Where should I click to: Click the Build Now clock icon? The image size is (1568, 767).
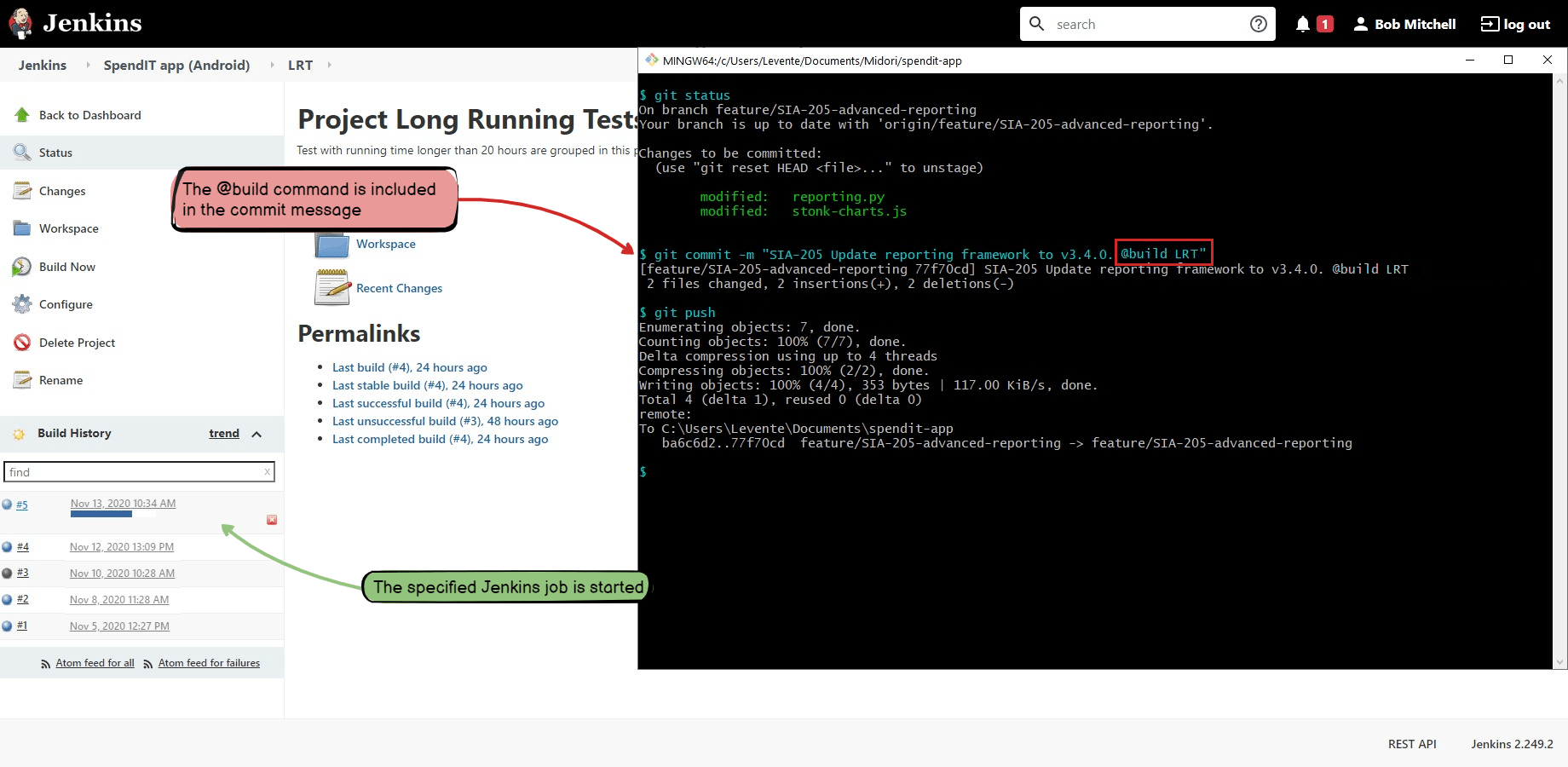click(22, 267)
